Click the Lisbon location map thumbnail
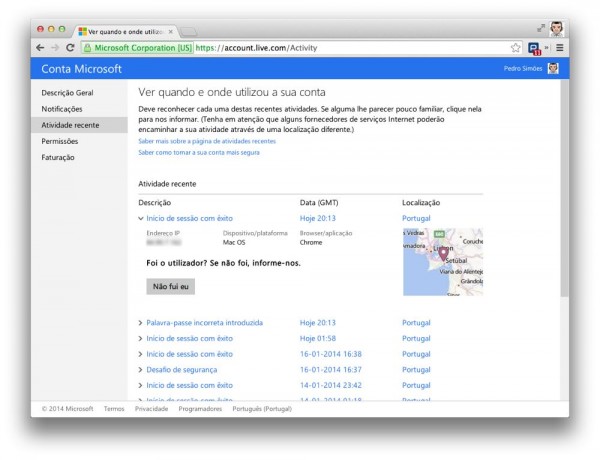This screenshot has width=600, height=460. click(443, 262)
